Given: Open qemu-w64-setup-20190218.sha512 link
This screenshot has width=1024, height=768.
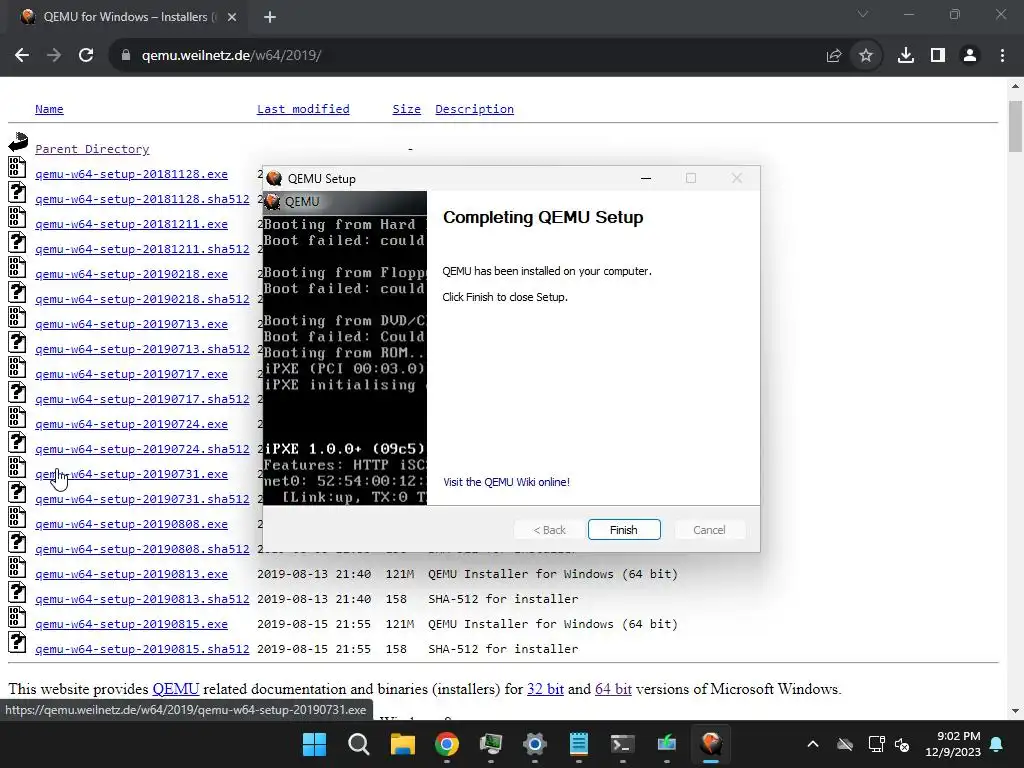Looking at the screenshot, I should click(142, 298).
